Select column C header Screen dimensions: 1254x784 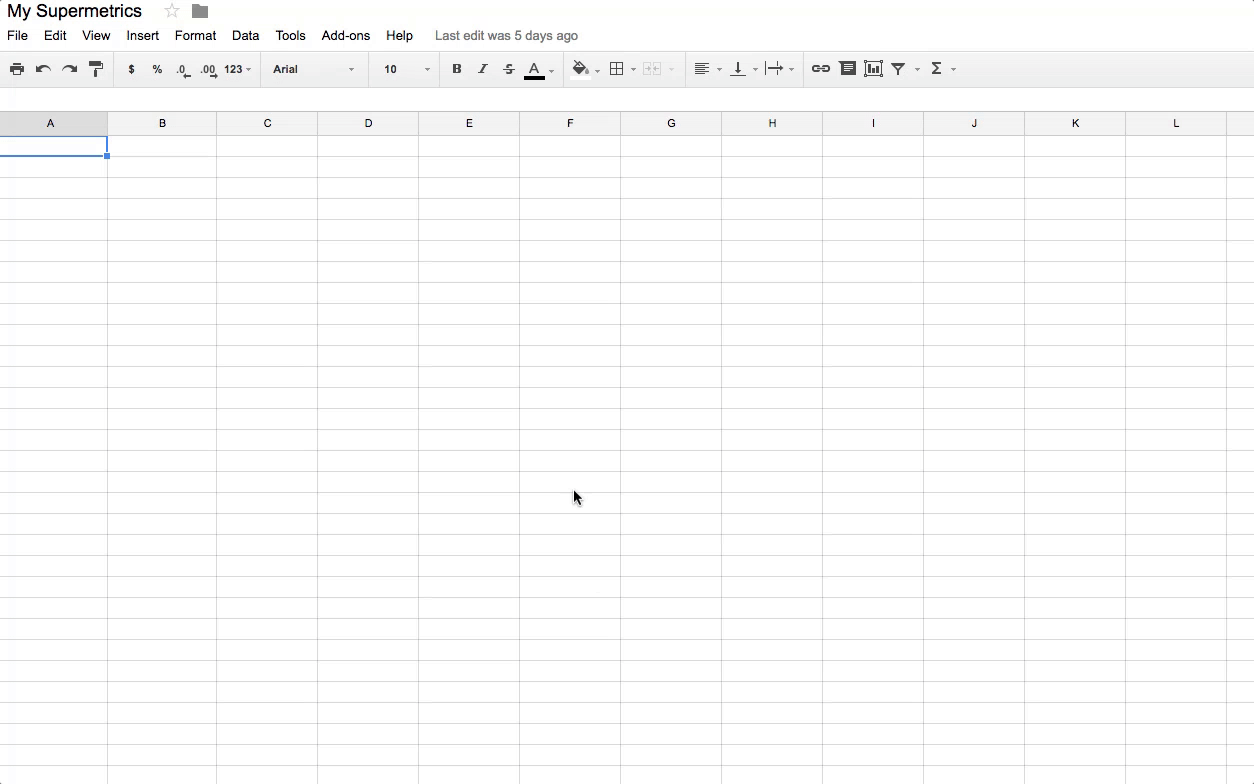(267, 123)
